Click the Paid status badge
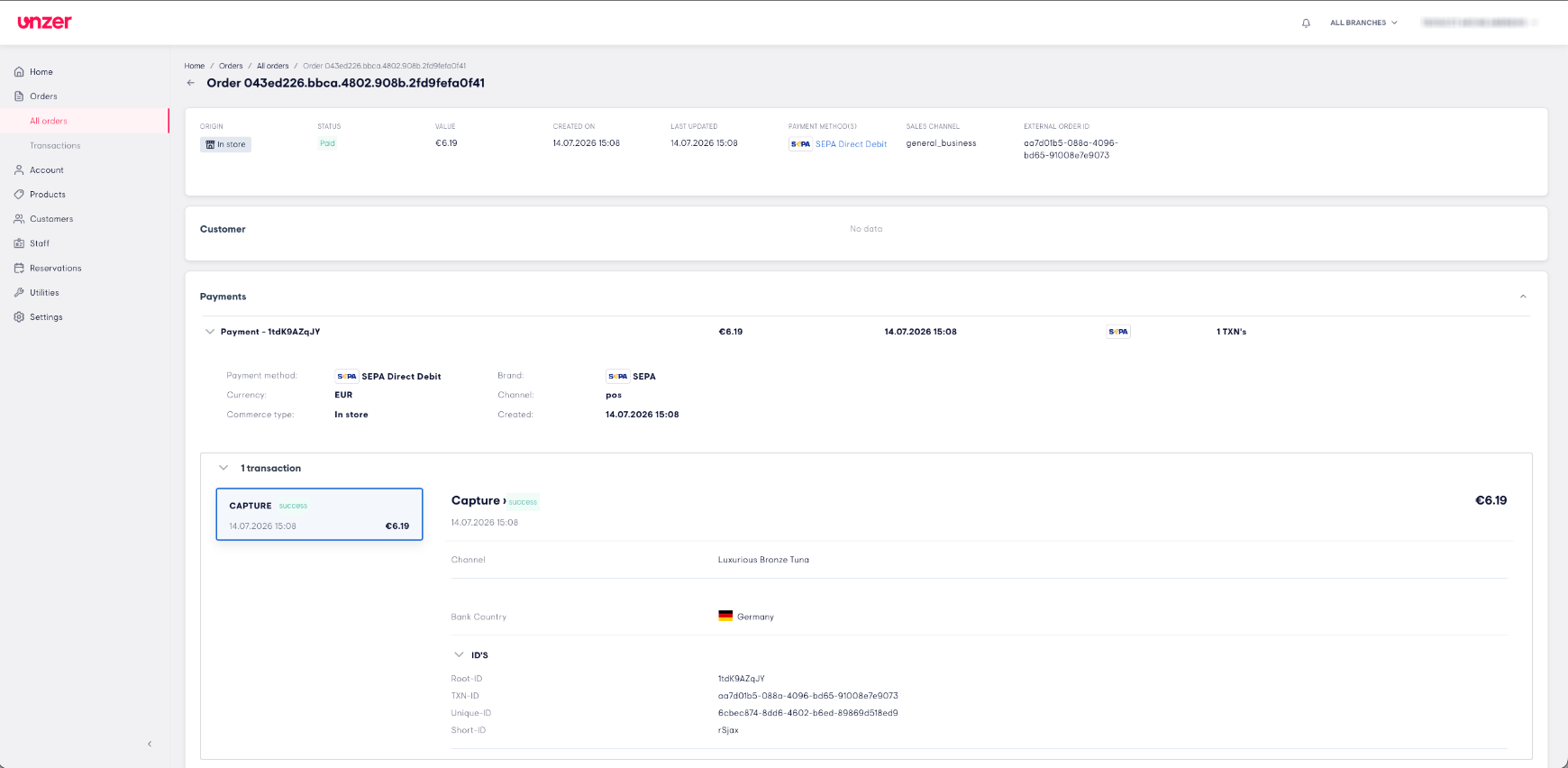 click(327, 143)
